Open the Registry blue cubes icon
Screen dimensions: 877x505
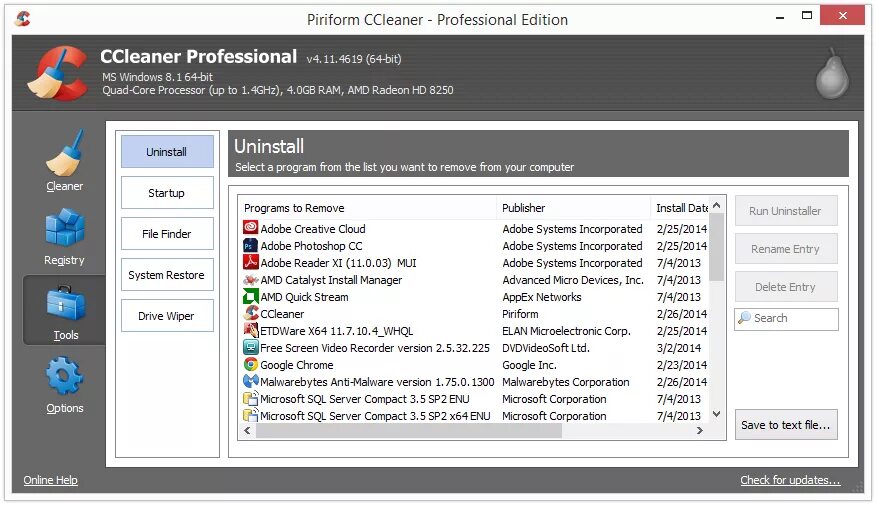[65, 228]
